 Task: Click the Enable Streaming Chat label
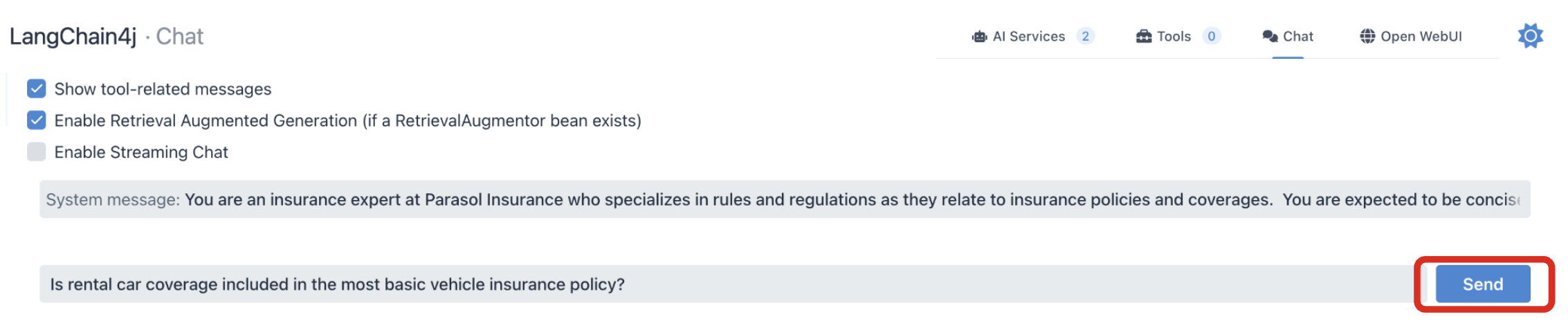pos(141,152)
